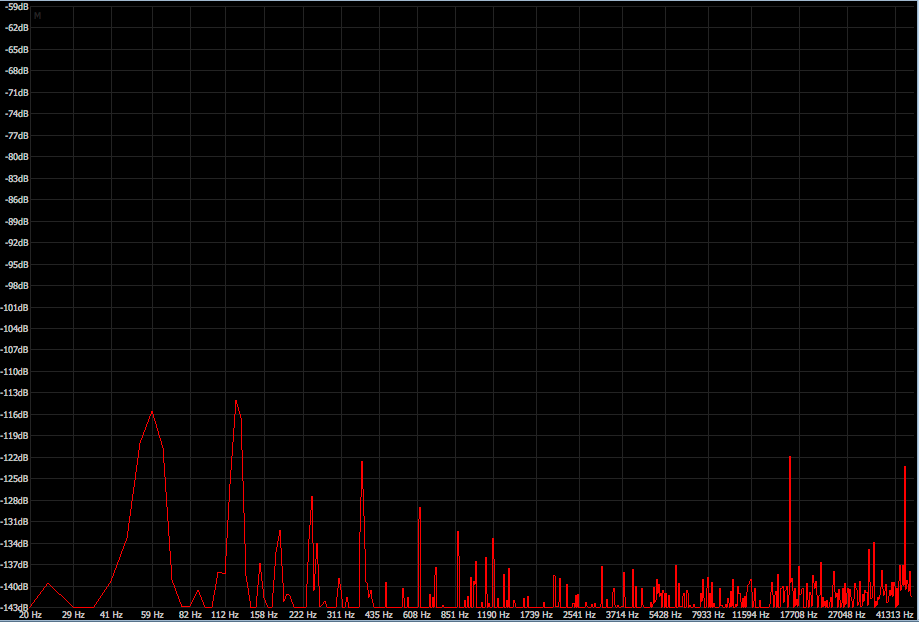Click the -68dB level label
Viewport: 919px width, 622px height.
point(15,71)
